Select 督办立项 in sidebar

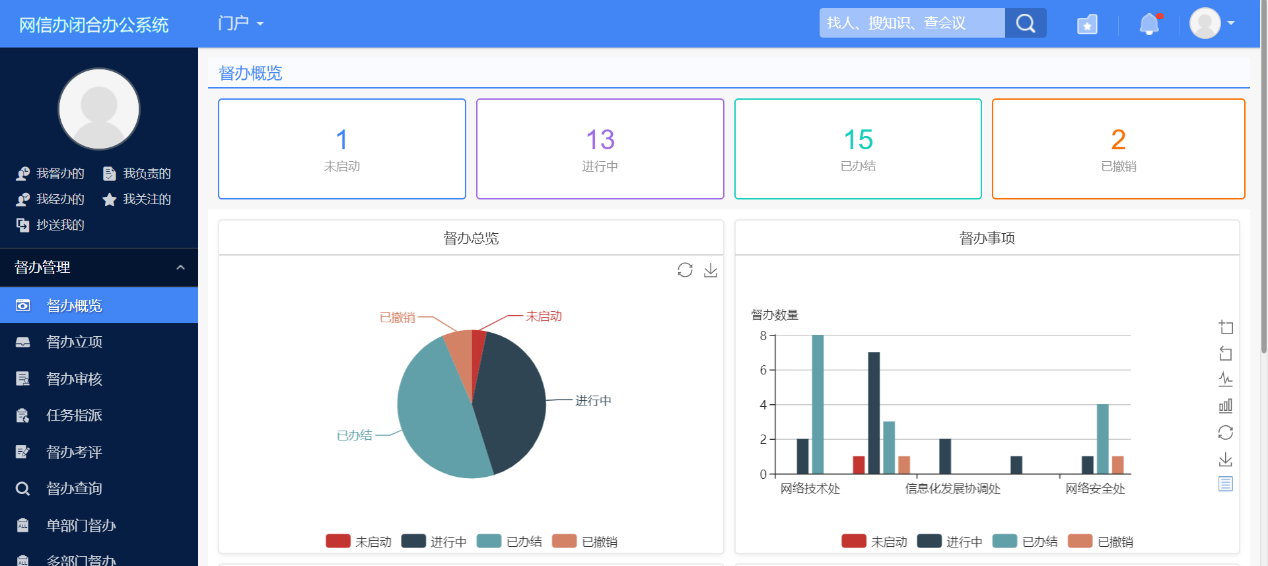tap(99, 342)
